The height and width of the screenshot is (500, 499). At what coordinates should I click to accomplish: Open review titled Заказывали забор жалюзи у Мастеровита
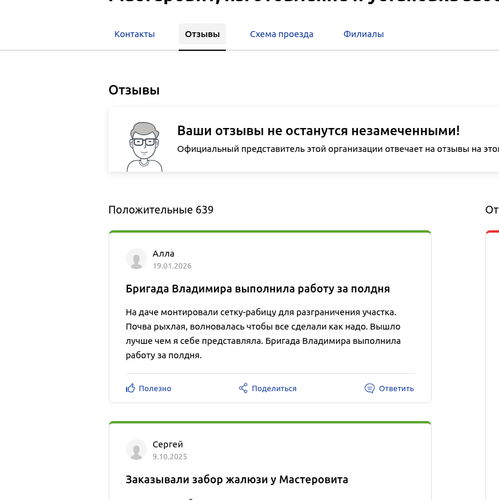pyautogui.click(x=237, y=479)
